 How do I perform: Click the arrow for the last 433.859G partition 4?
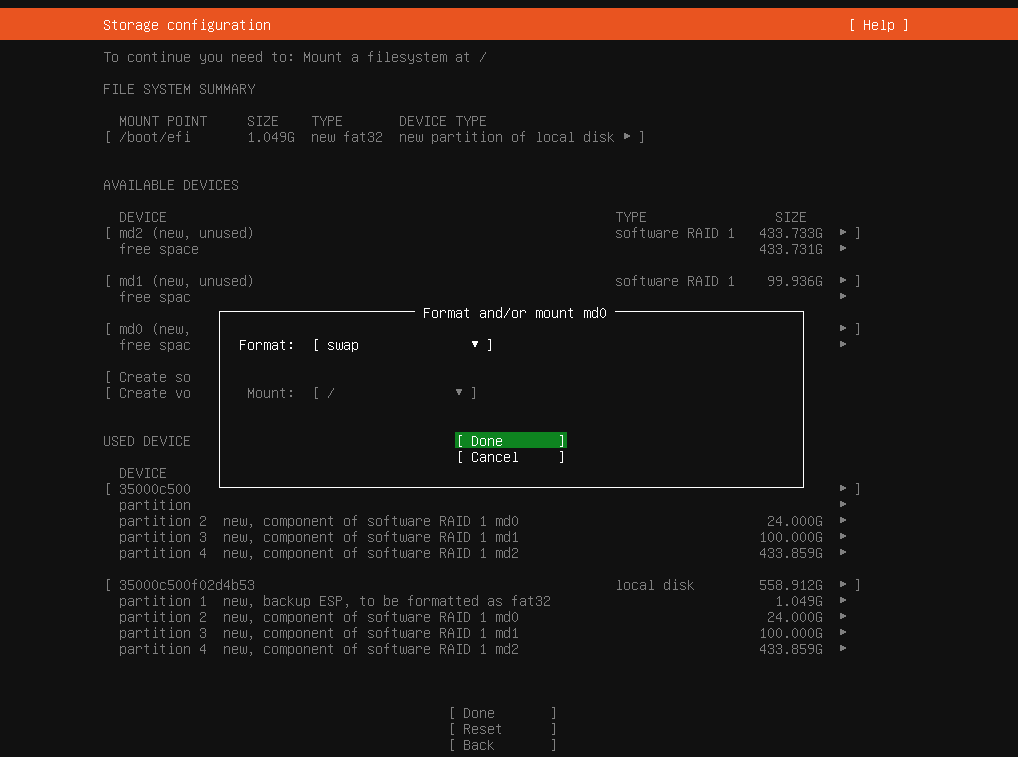[843, 649]
